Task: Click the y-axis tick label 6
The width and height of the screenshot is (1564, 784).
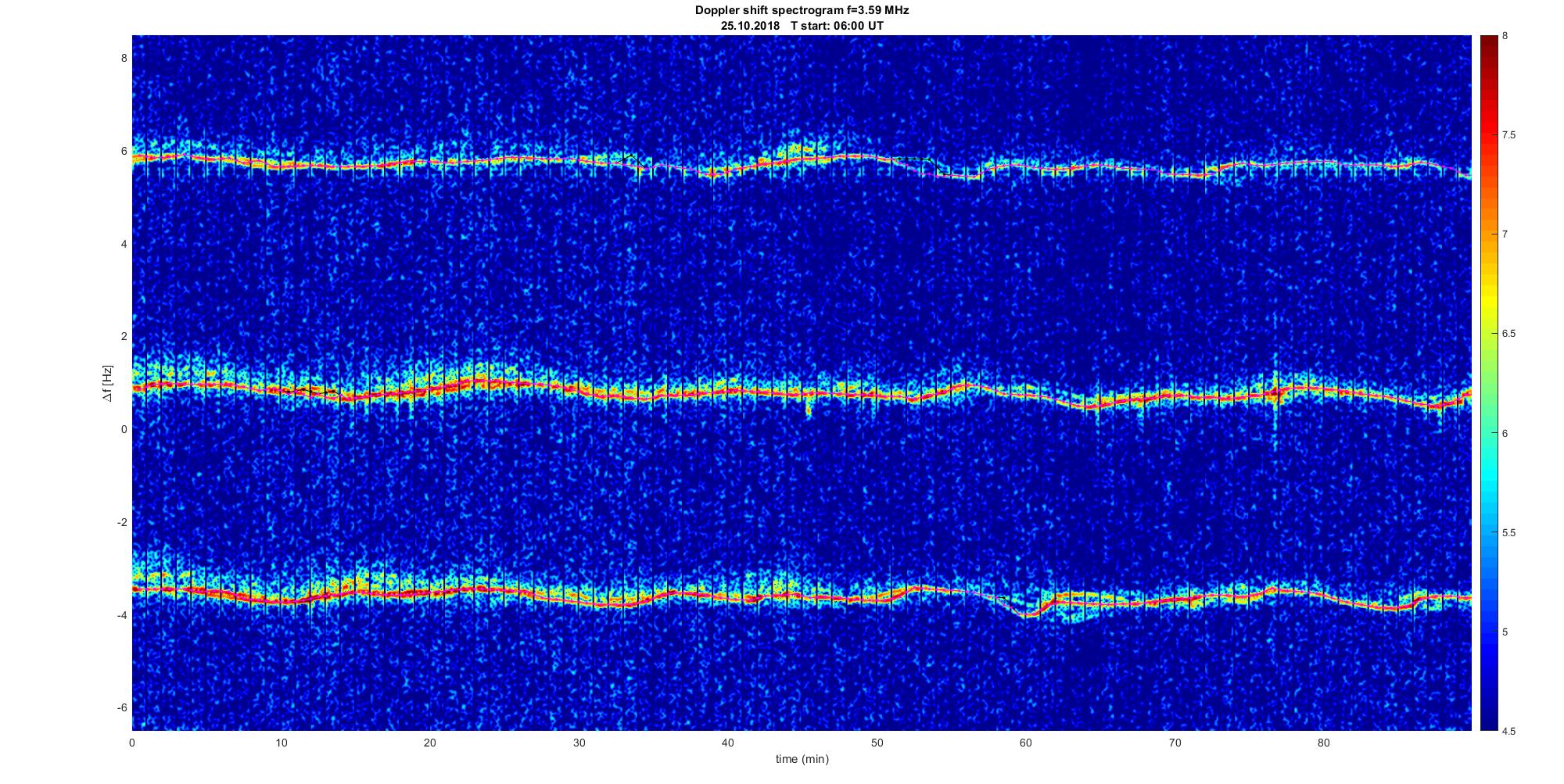Action: pyautogui.click(x=123, y=151)
